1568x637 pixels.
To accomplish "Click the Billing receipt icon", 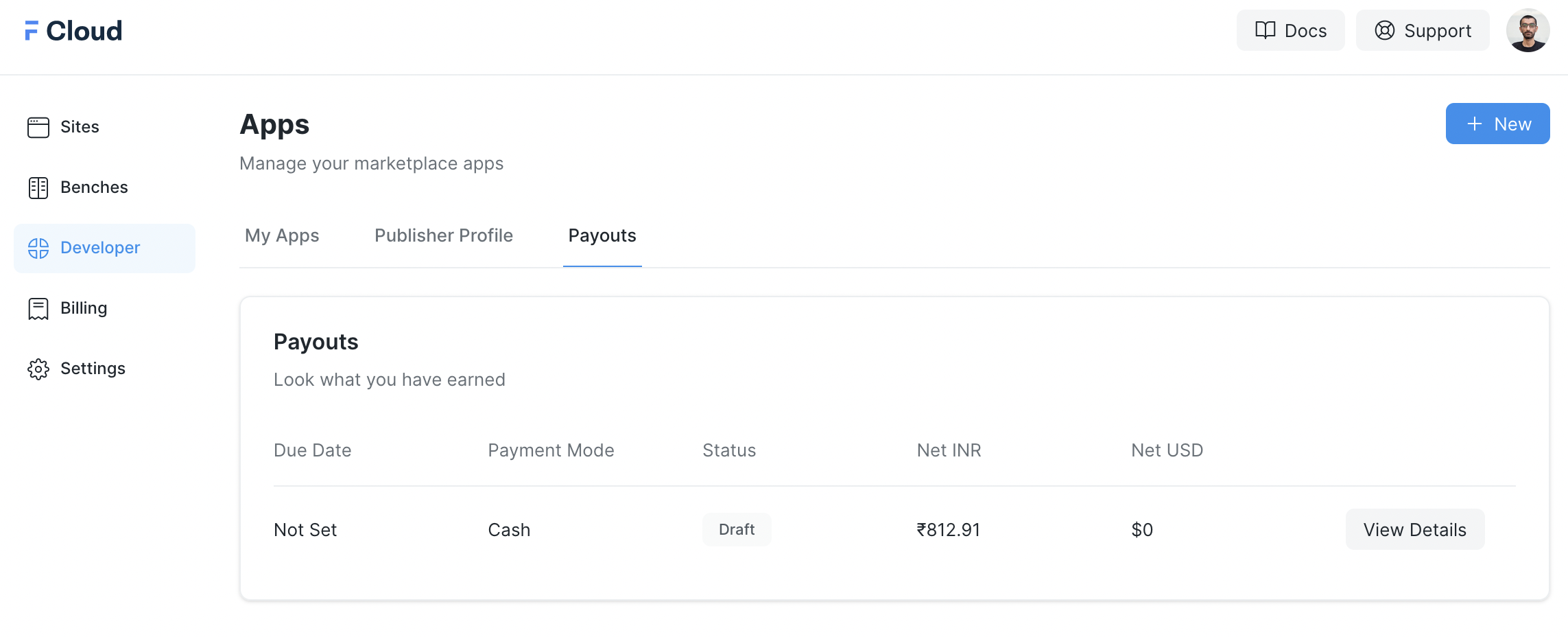I will 38,308.
